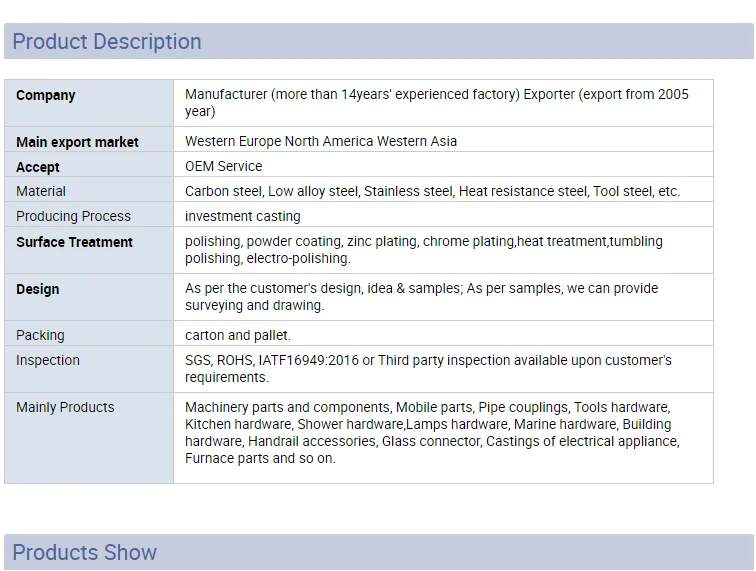
Task: Click the investment casting cell
Action: 243,216
